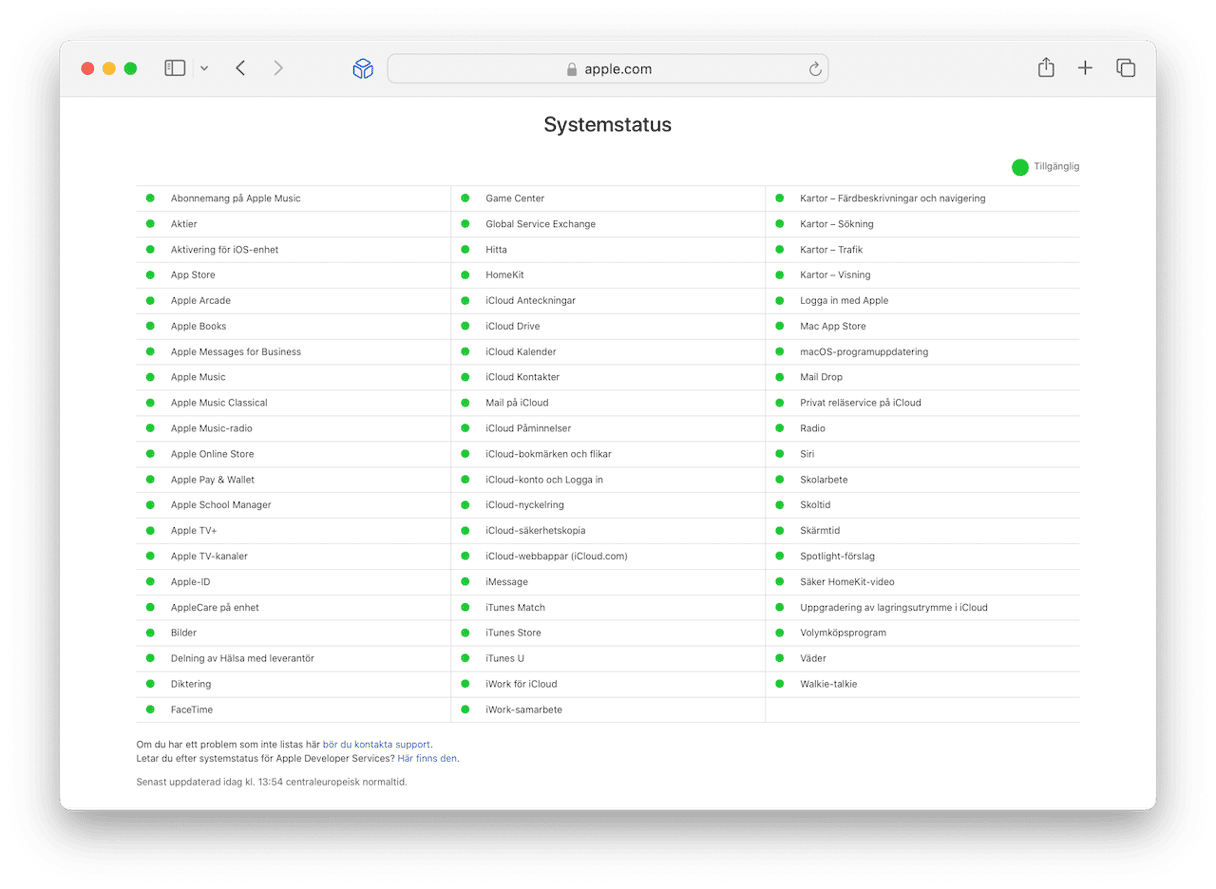Click the status dot beside Game Center

point(465,198)
